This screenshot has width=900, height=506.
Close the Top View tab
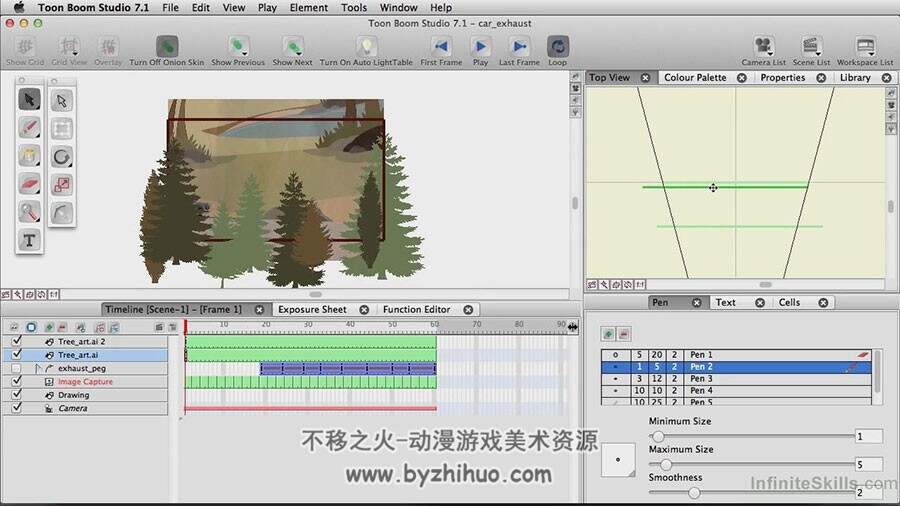coord(645,77)
